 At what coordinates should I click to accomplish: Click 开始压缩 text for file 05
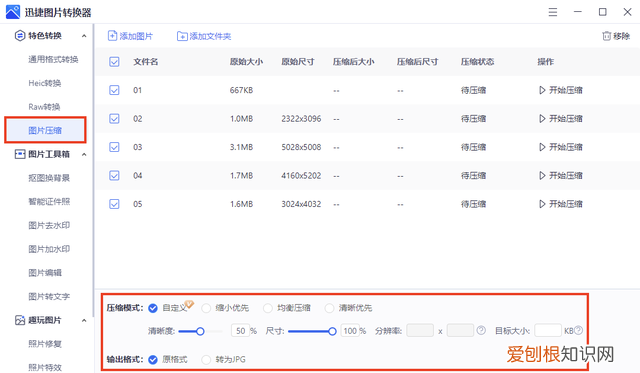(x=566, y=204)
